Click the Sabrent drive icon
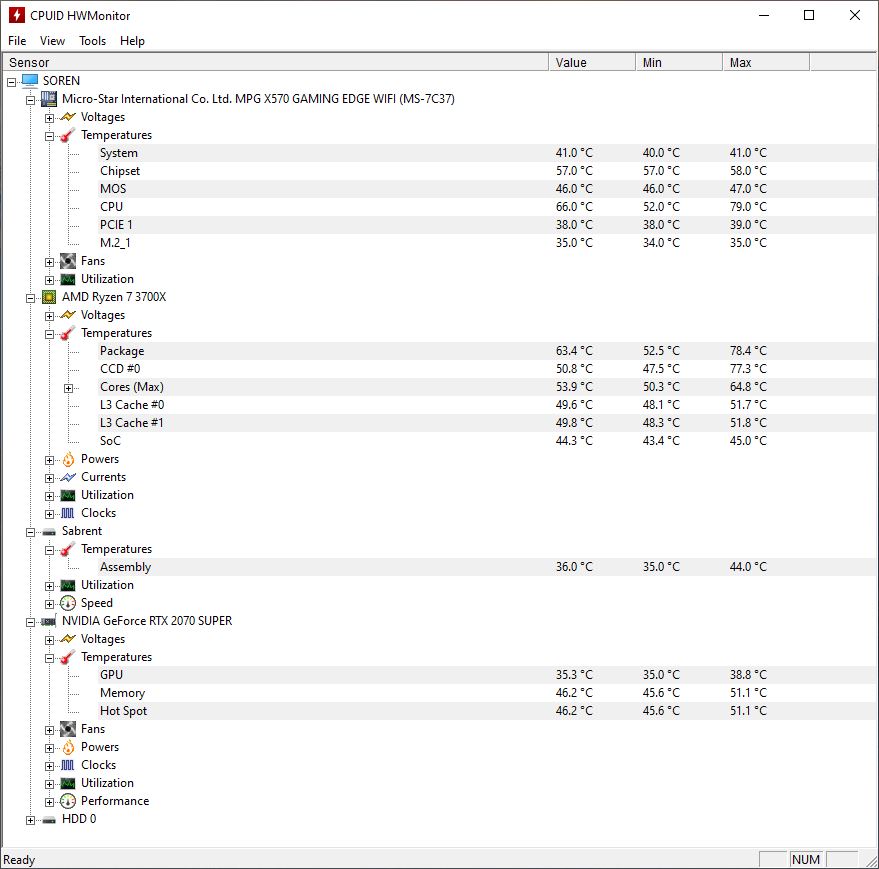 49,531
